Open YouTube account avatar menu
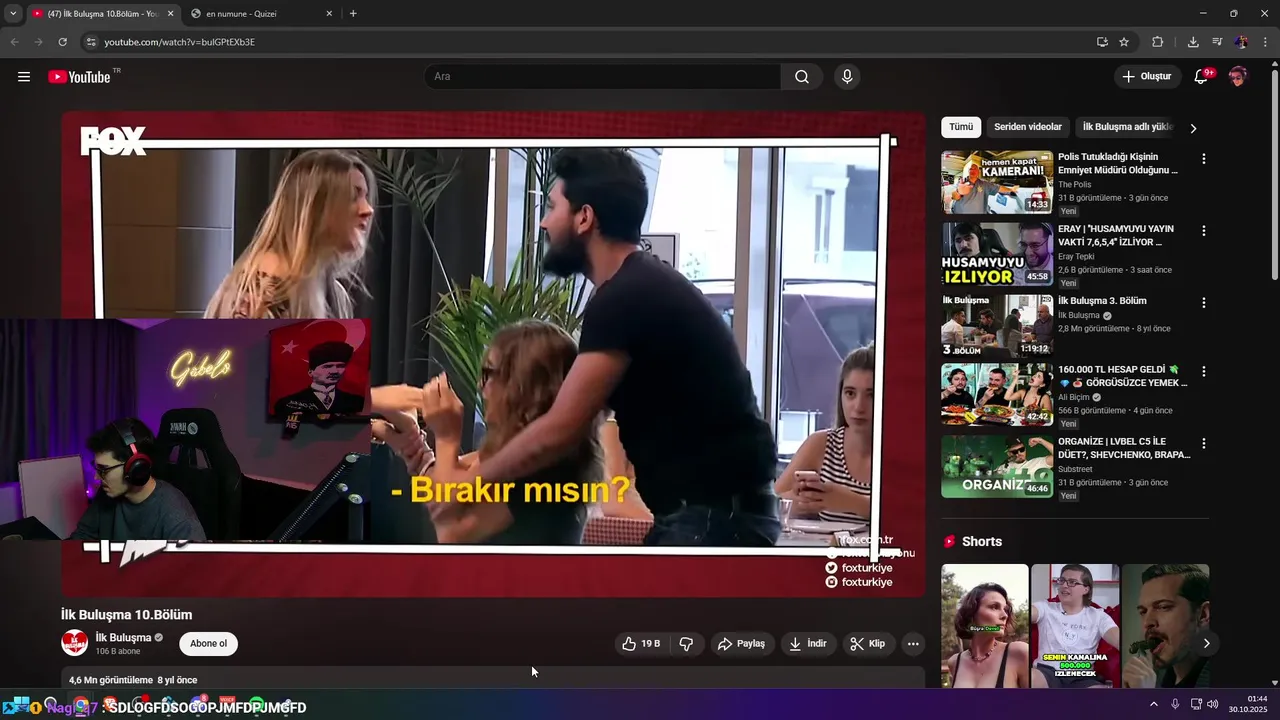 [x=1238, y=77]
